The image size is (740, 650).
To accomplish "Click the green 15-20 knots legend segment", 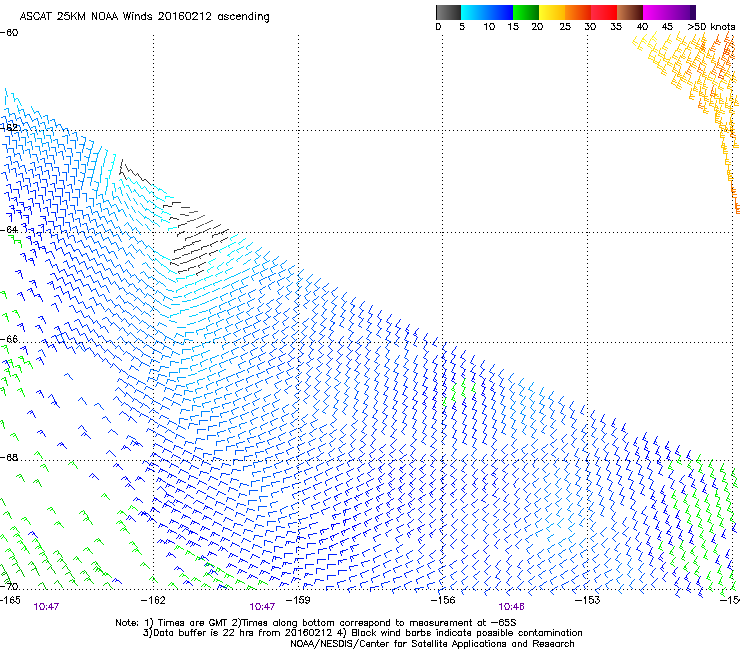I will (526, 12).
